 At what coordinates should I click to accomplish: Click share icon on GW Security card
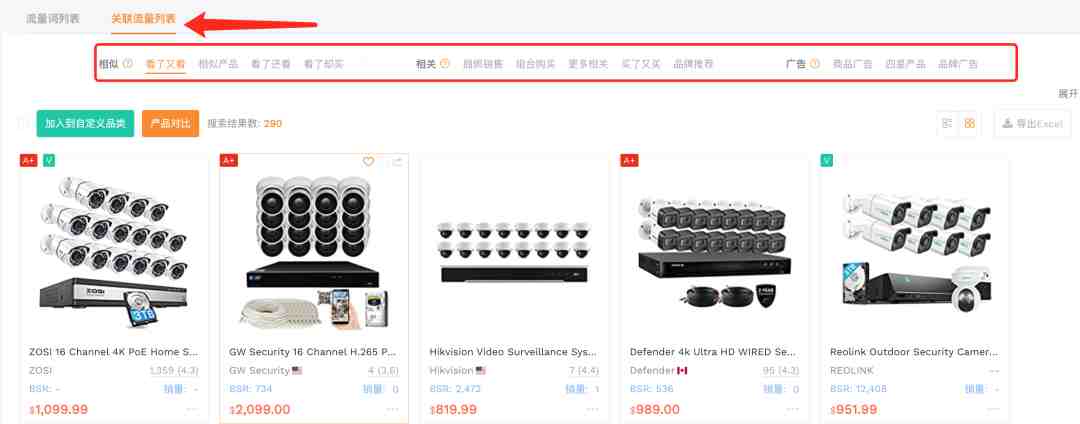click(396, 162)
